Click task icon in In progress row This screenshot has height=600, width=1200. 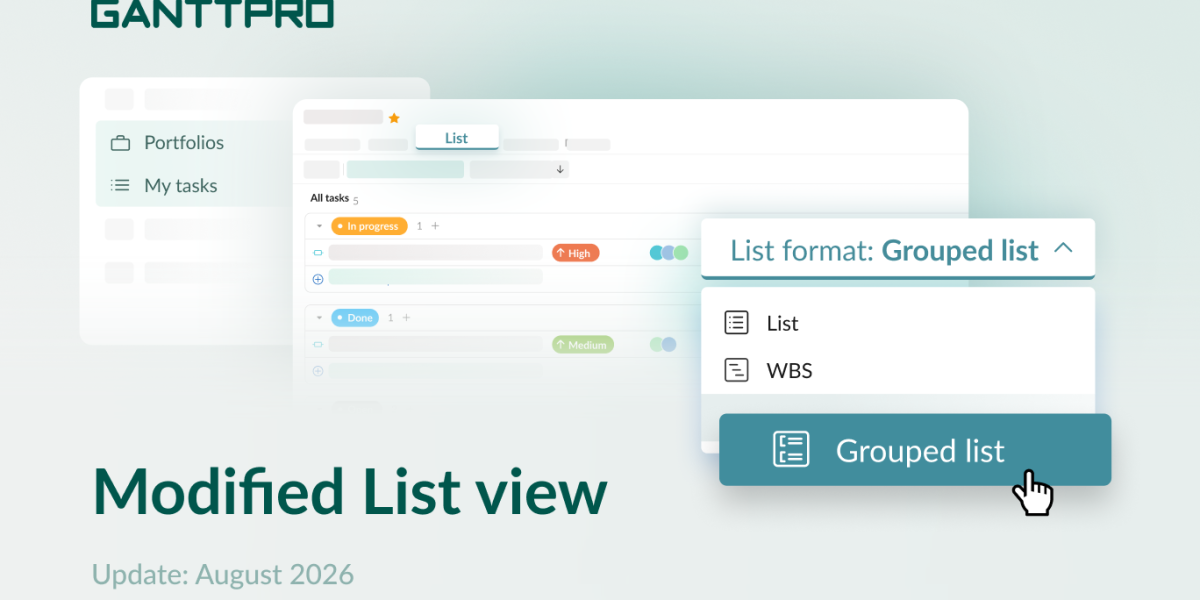point(318,253)
